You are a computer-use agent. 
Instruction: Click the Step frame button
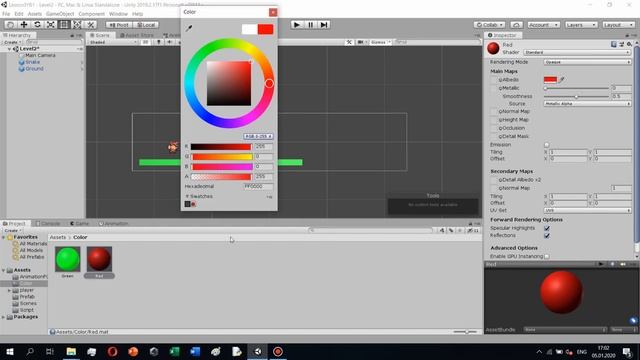pos(324,25)
